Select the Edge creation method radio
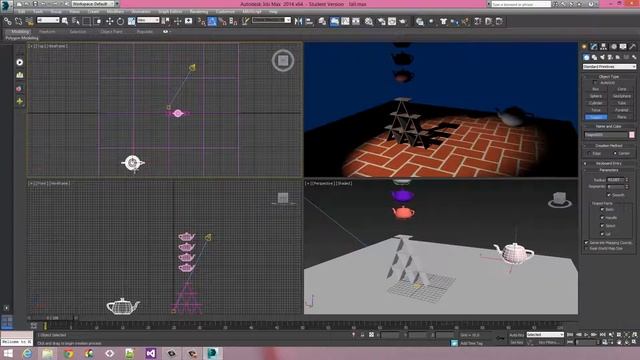640x360 pixels. click(589, 153)
